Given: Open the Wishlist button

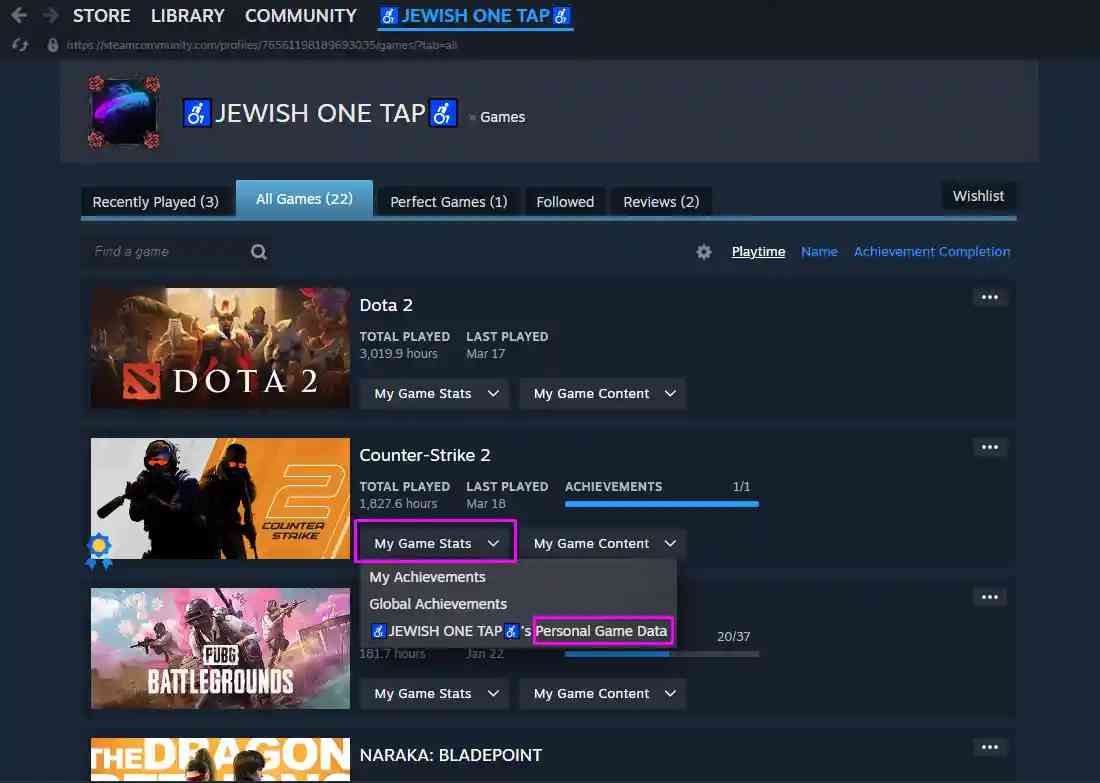Looking at the screenshot, I should [978, 196].
